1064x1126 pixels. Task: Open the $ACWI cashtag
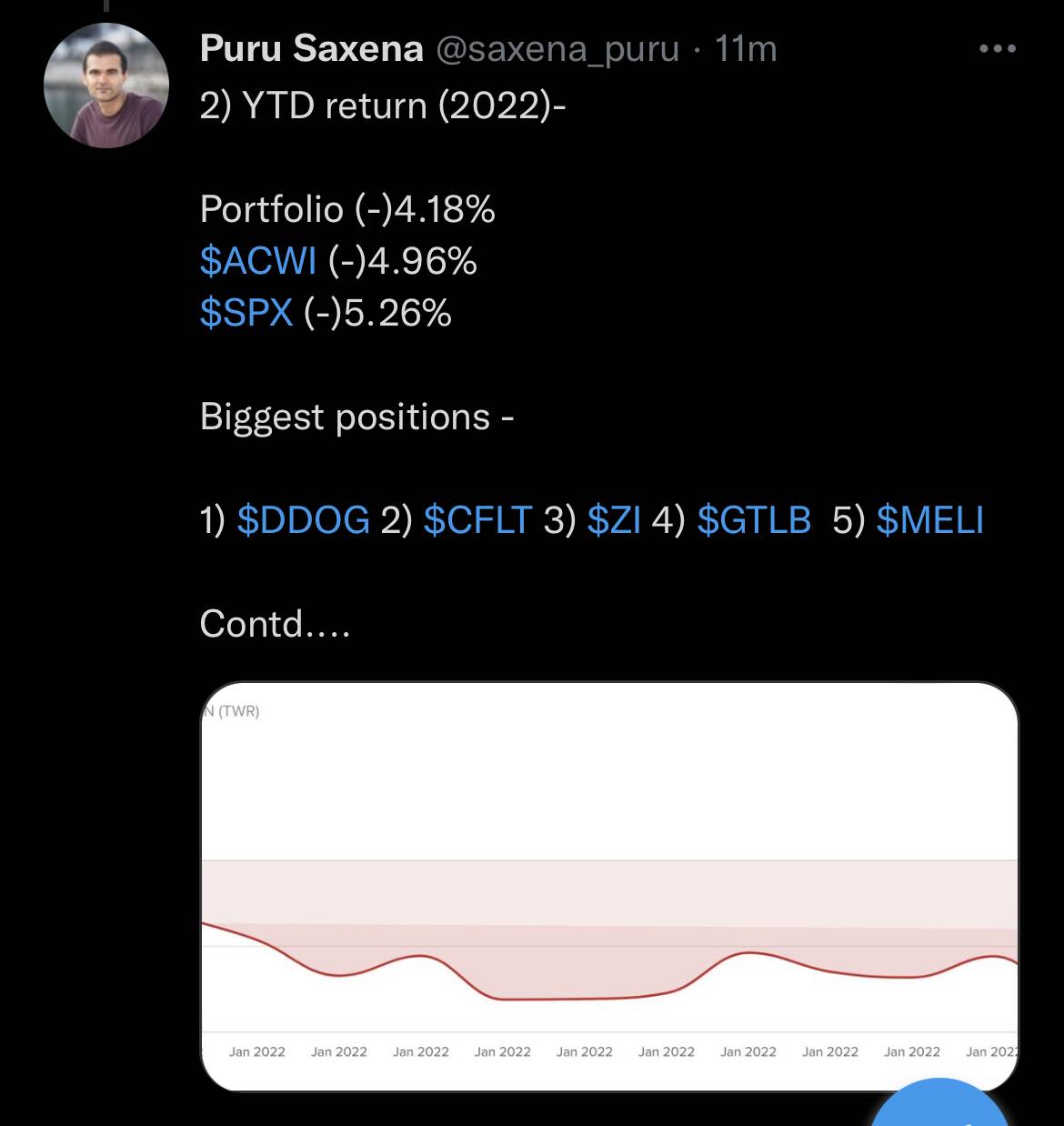pyautogui.click(x=258, y=262)
